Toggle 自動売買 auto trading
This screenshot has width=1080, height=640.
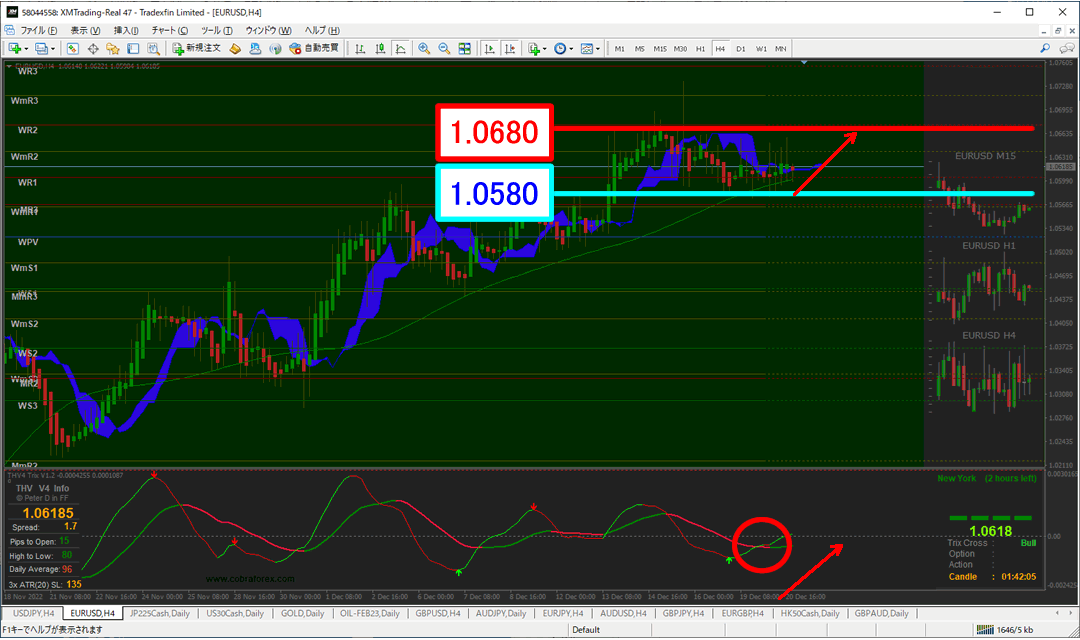pos(315,48)
